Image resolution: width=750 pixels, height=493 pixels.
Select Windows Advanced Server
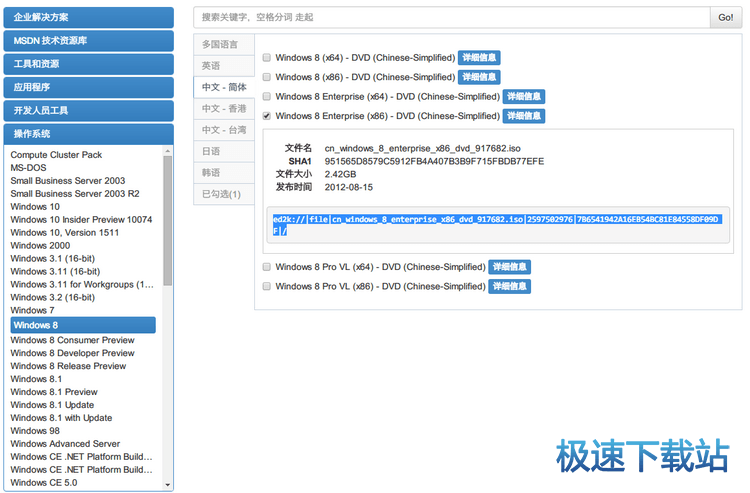(x=66, y=444)
